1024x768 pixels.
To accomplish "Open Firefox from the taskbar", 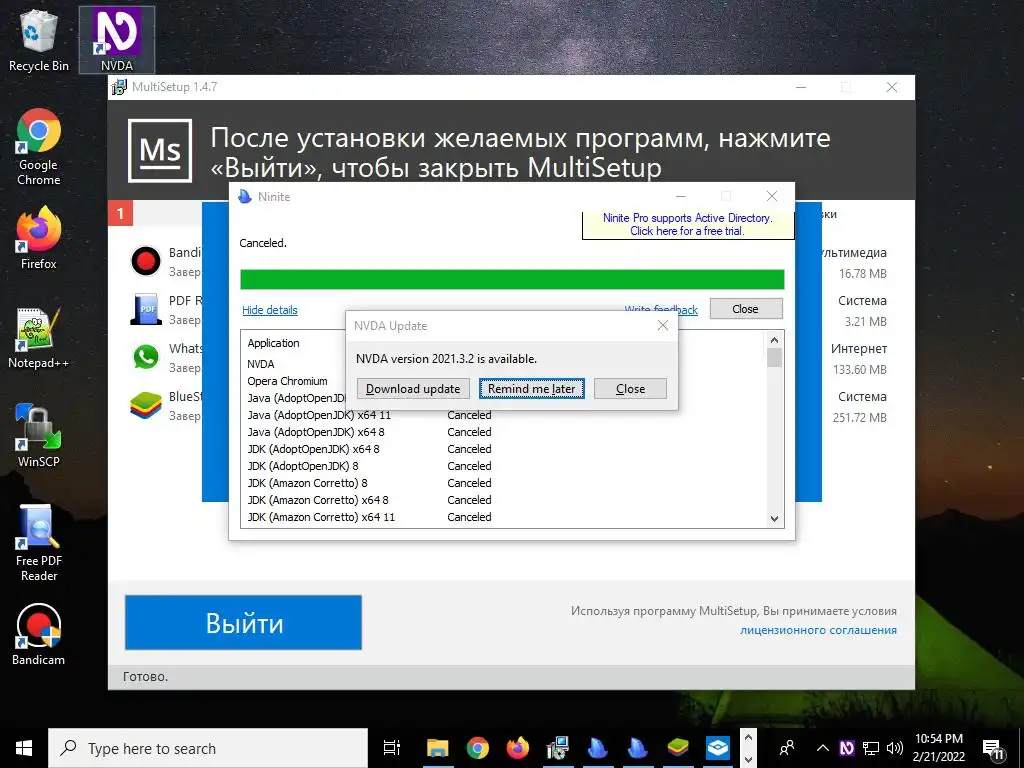I will [518, 748].
